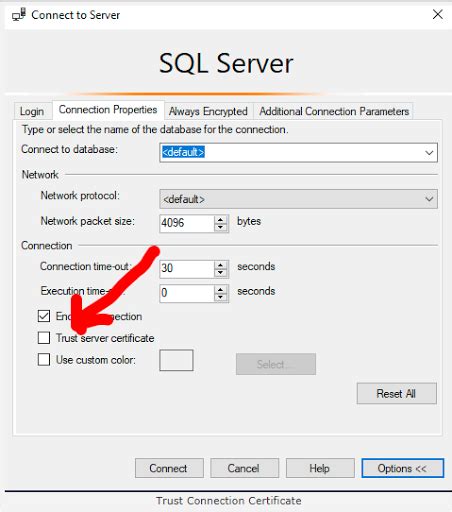
Task: Click the custom color preview swatch
Action: (176, 360)
